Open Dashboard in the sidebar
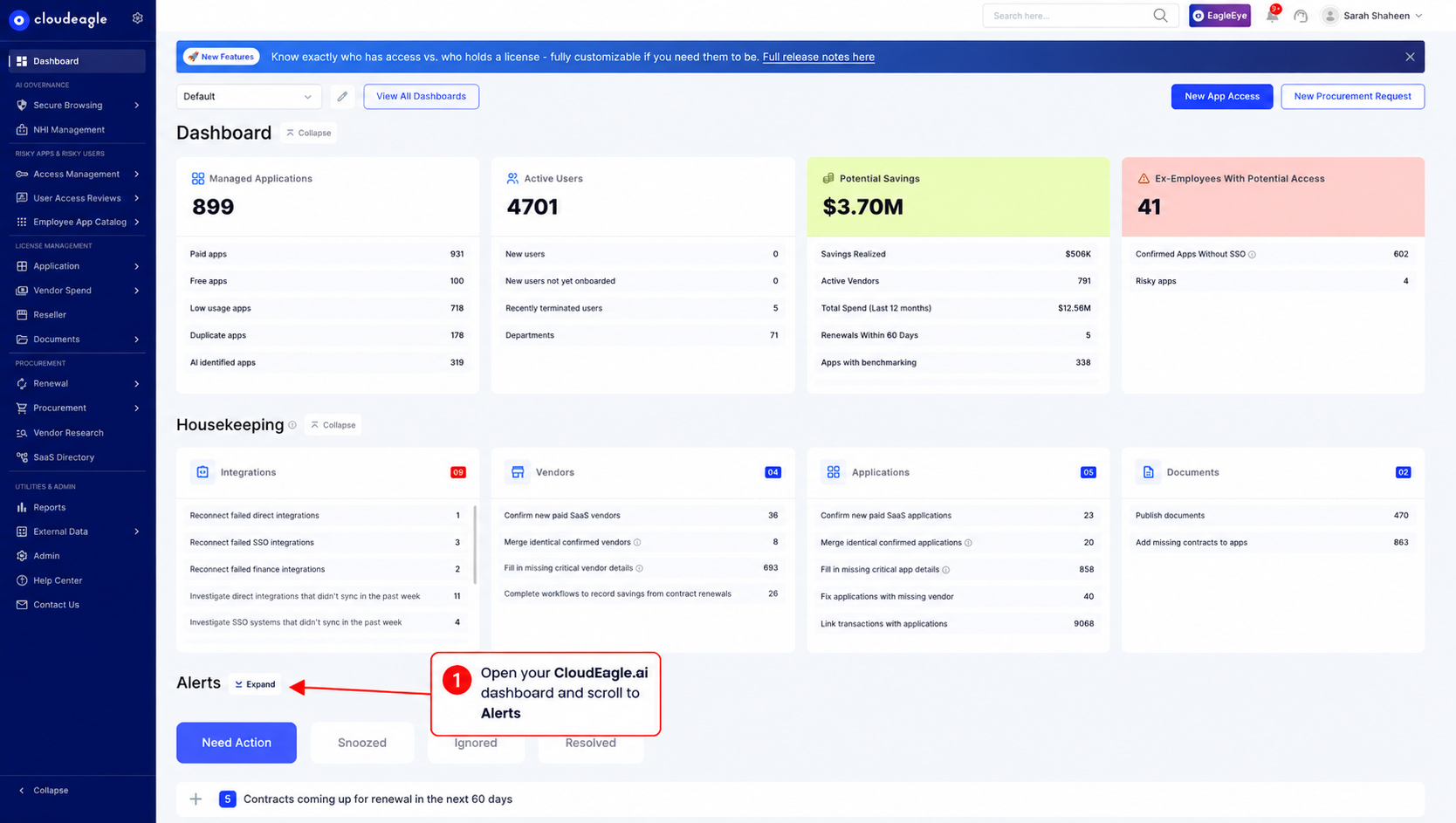This screenshot has width=1456, height=823. (78, 61)
